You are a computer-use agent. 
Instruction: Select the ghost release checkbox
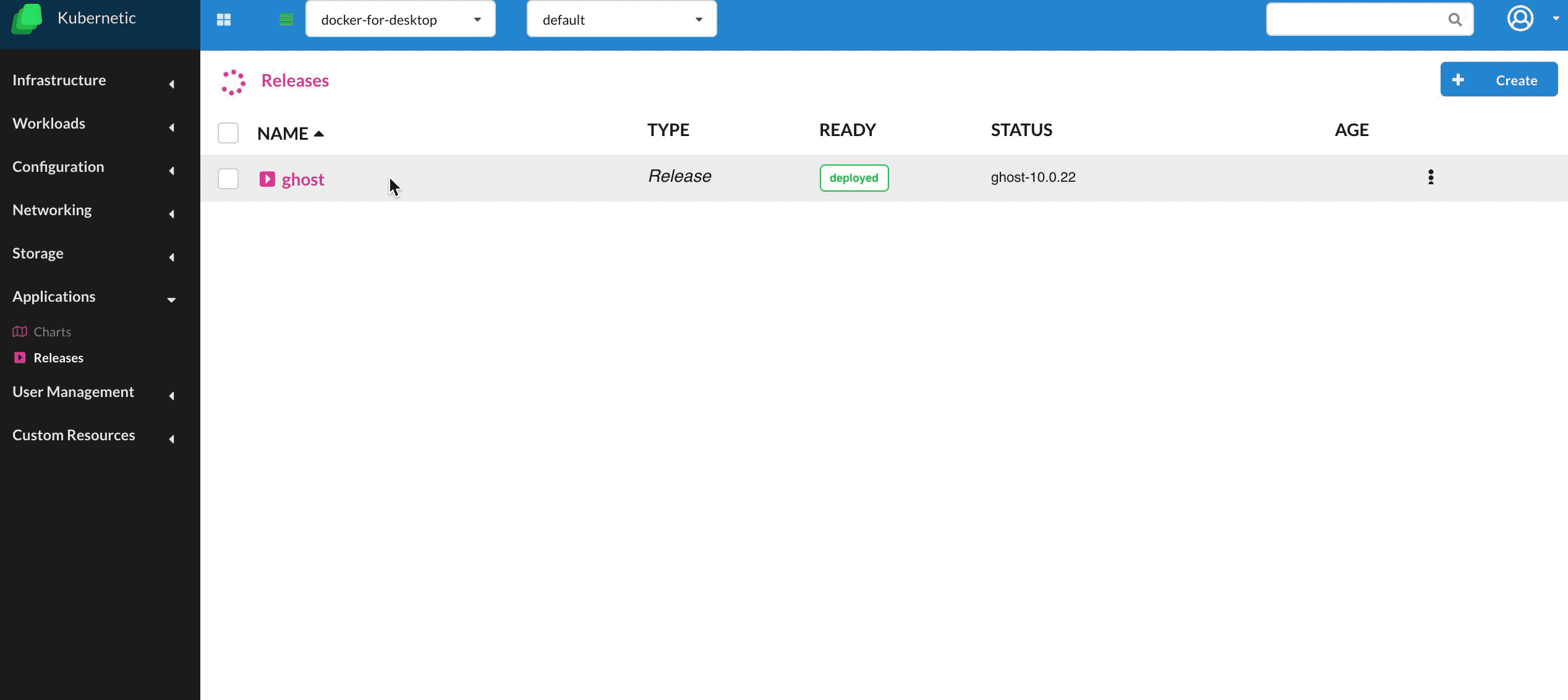(228, 178)
